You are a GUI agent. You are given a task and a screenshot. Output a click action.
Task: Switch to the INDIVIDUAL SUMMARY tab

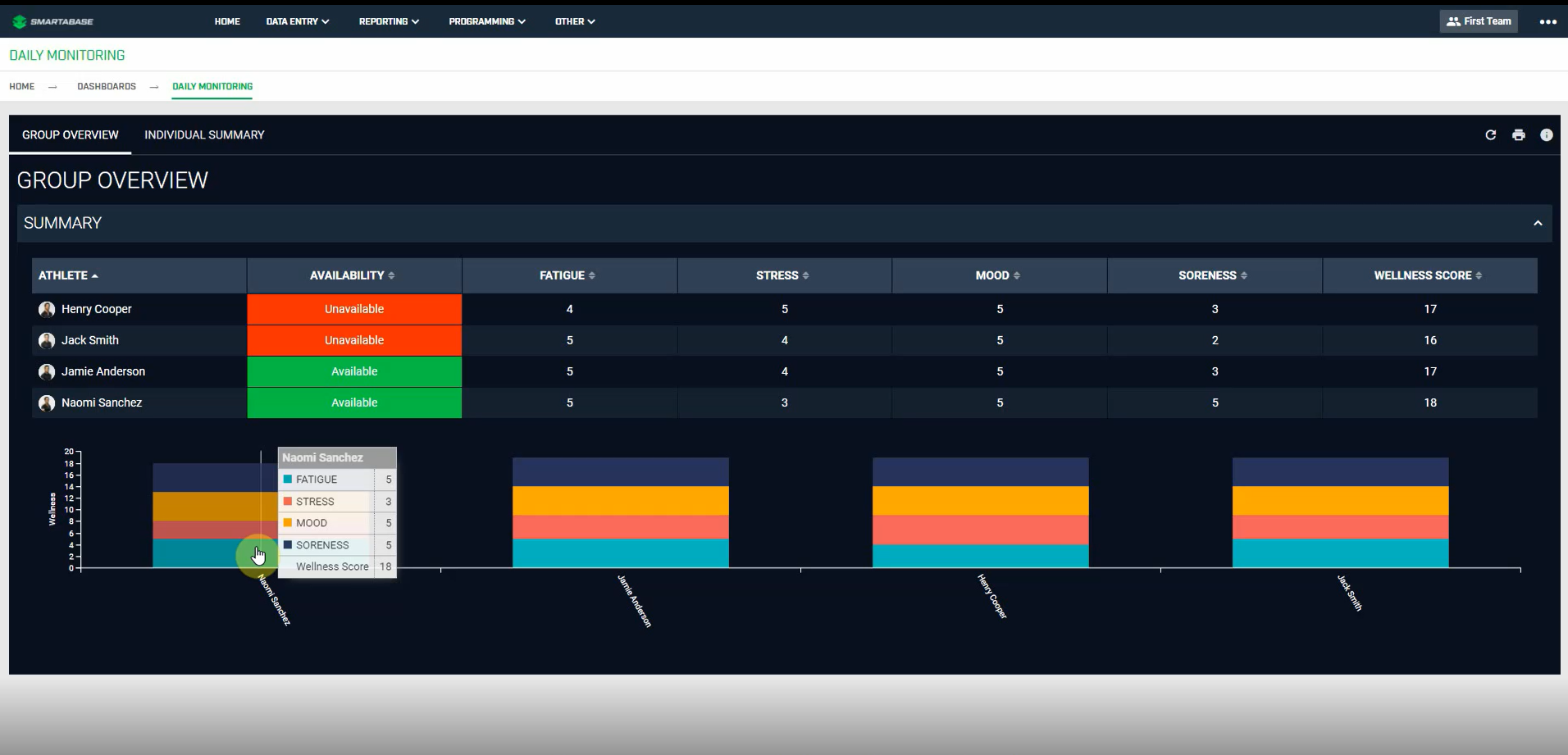(x=204, y=134)
